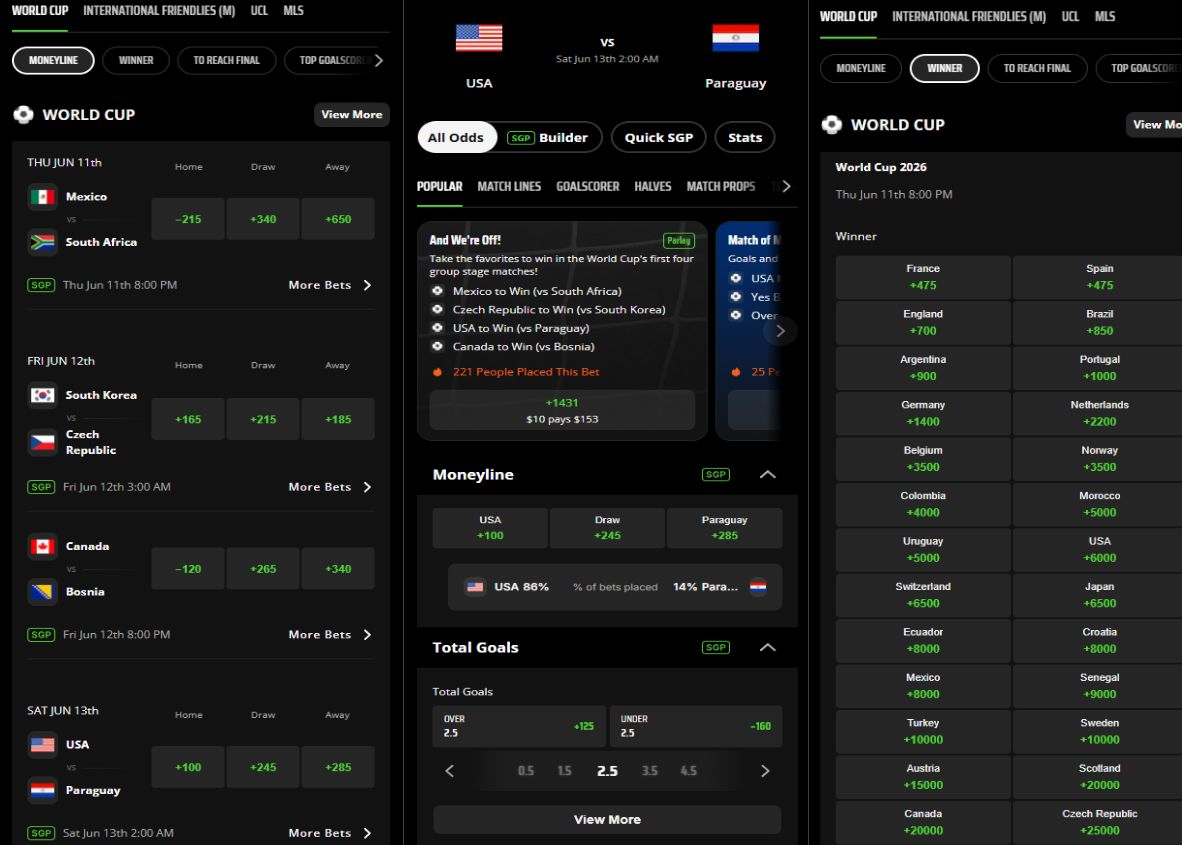Move total goals line selector left arrow
The height and width of the screenshot is (845, 1182).
[x=449, y=770]
